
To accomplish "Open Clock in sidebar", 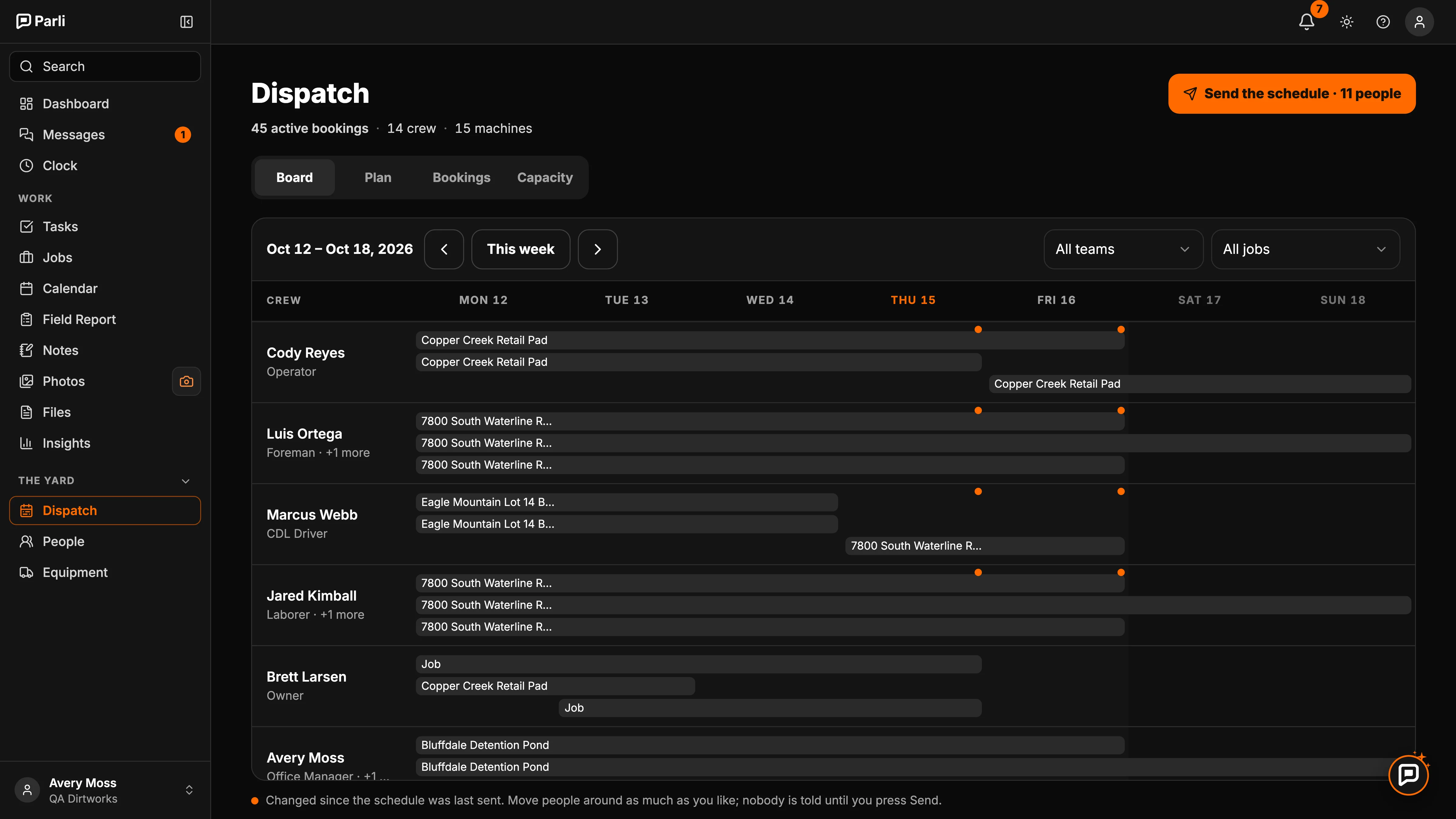I will 105,166.
